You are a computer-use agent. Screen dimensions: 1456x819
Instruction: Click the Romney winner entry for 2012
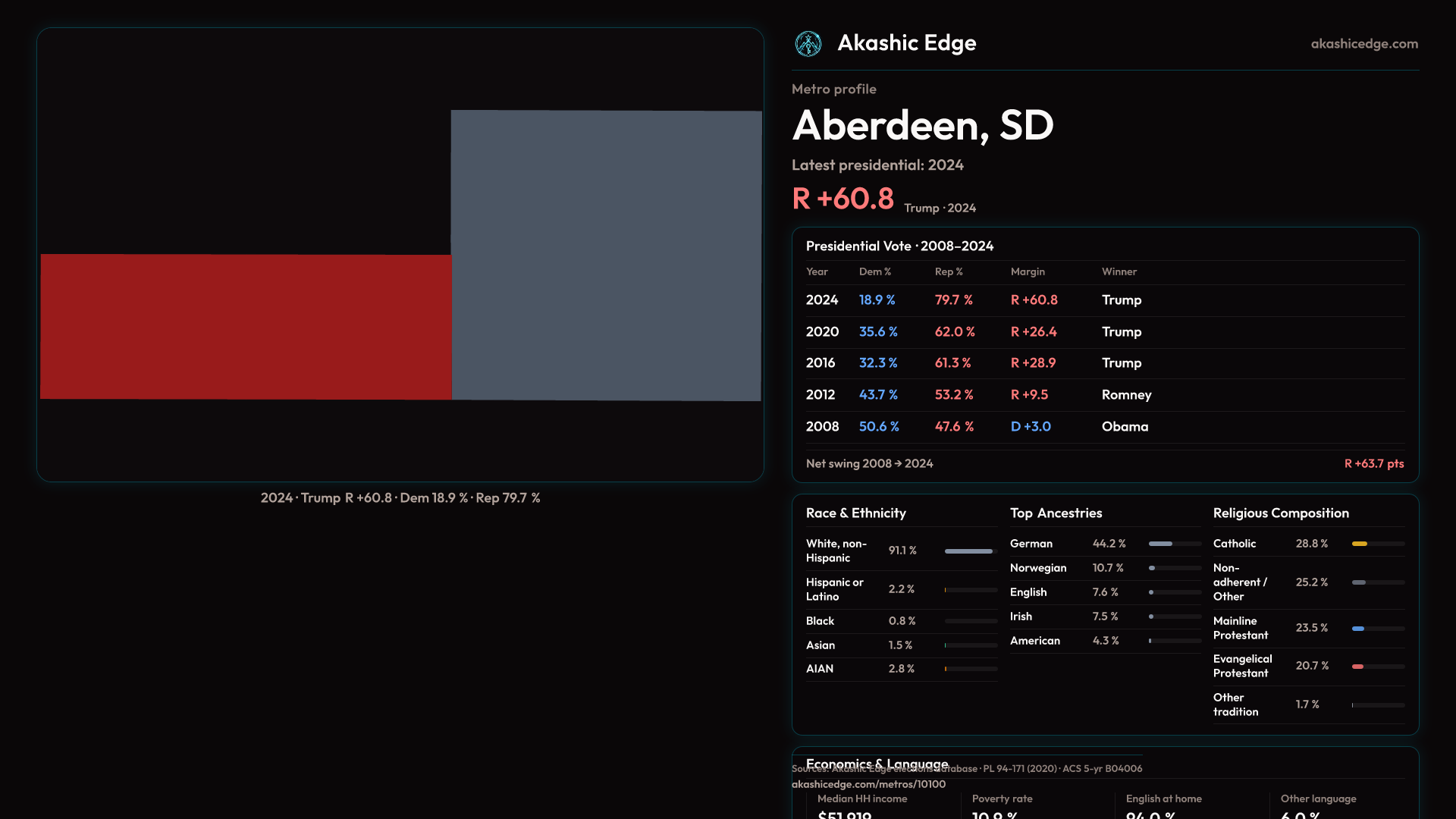point(1126,395)
